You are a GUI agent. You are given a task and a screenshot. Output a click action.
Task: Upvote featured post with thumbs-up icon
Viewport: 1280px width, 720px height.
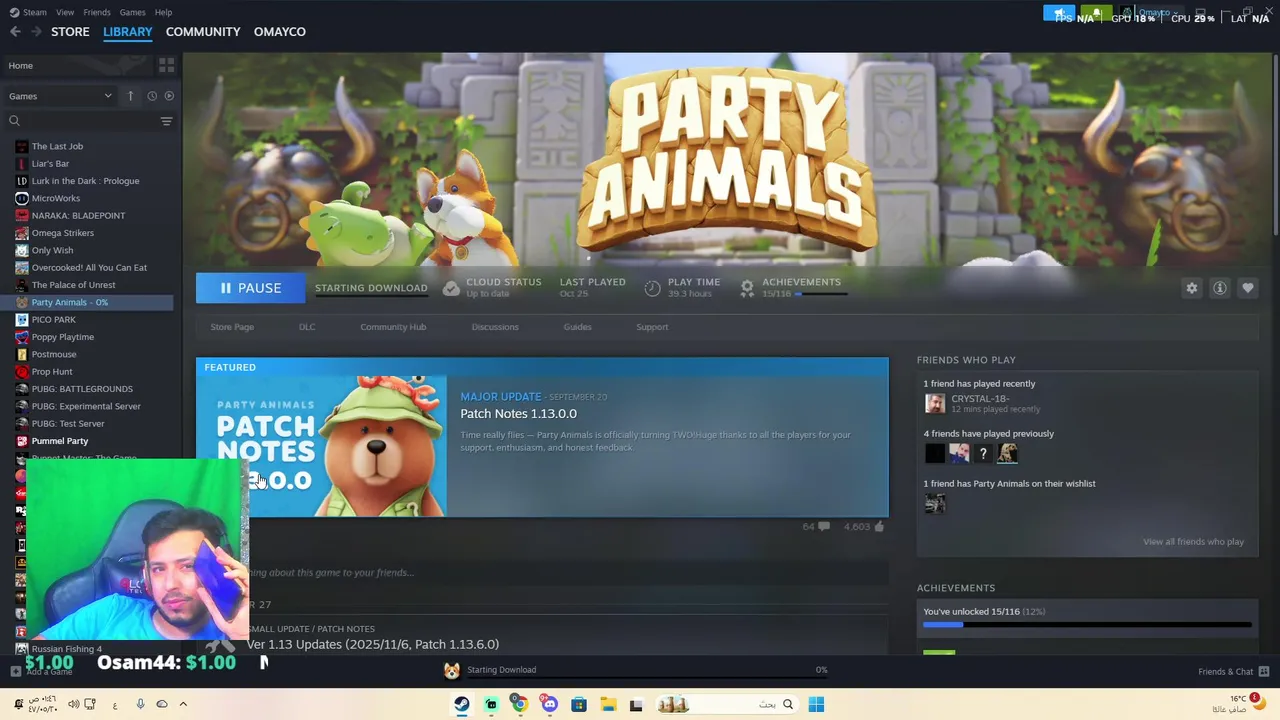[880, 526]
